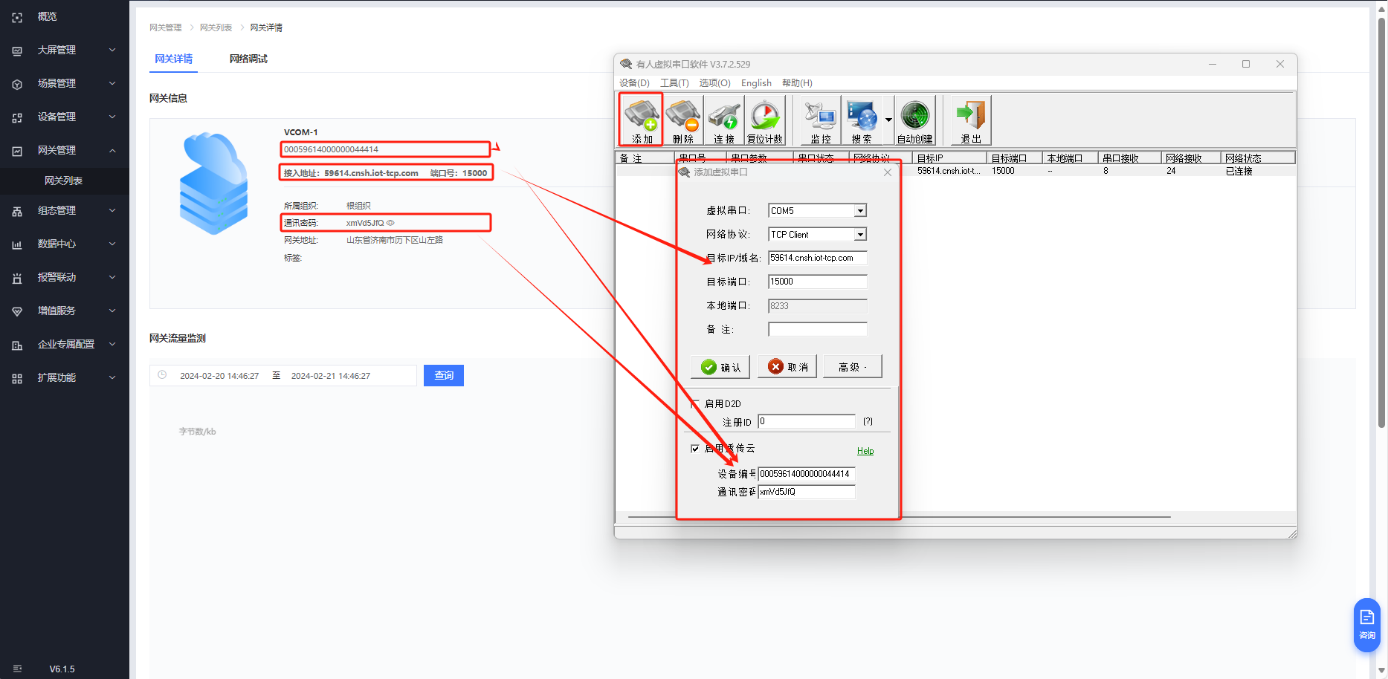
Task: Expand the 增值服务 chevron
Action: click(112, 311)
